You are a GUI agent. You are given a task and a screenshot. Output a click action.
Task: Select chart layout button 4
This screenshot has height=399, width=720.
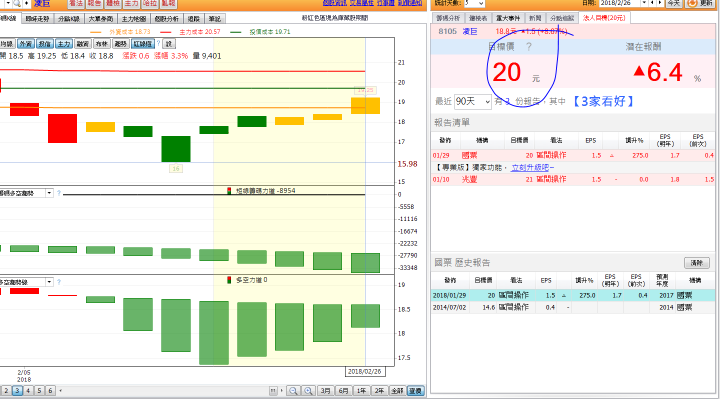coord(28,391)
